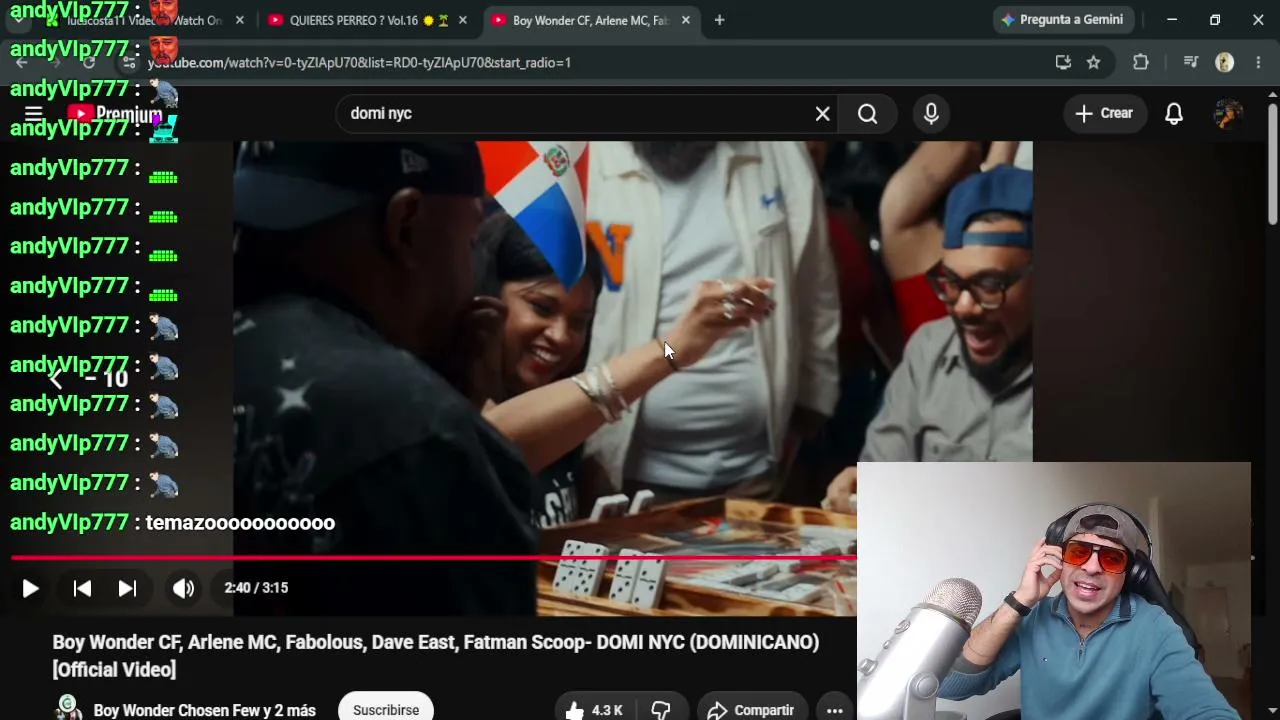1280x720 pixels.
Task: Click the address bar URL
Action: click(x=359, y=62)
